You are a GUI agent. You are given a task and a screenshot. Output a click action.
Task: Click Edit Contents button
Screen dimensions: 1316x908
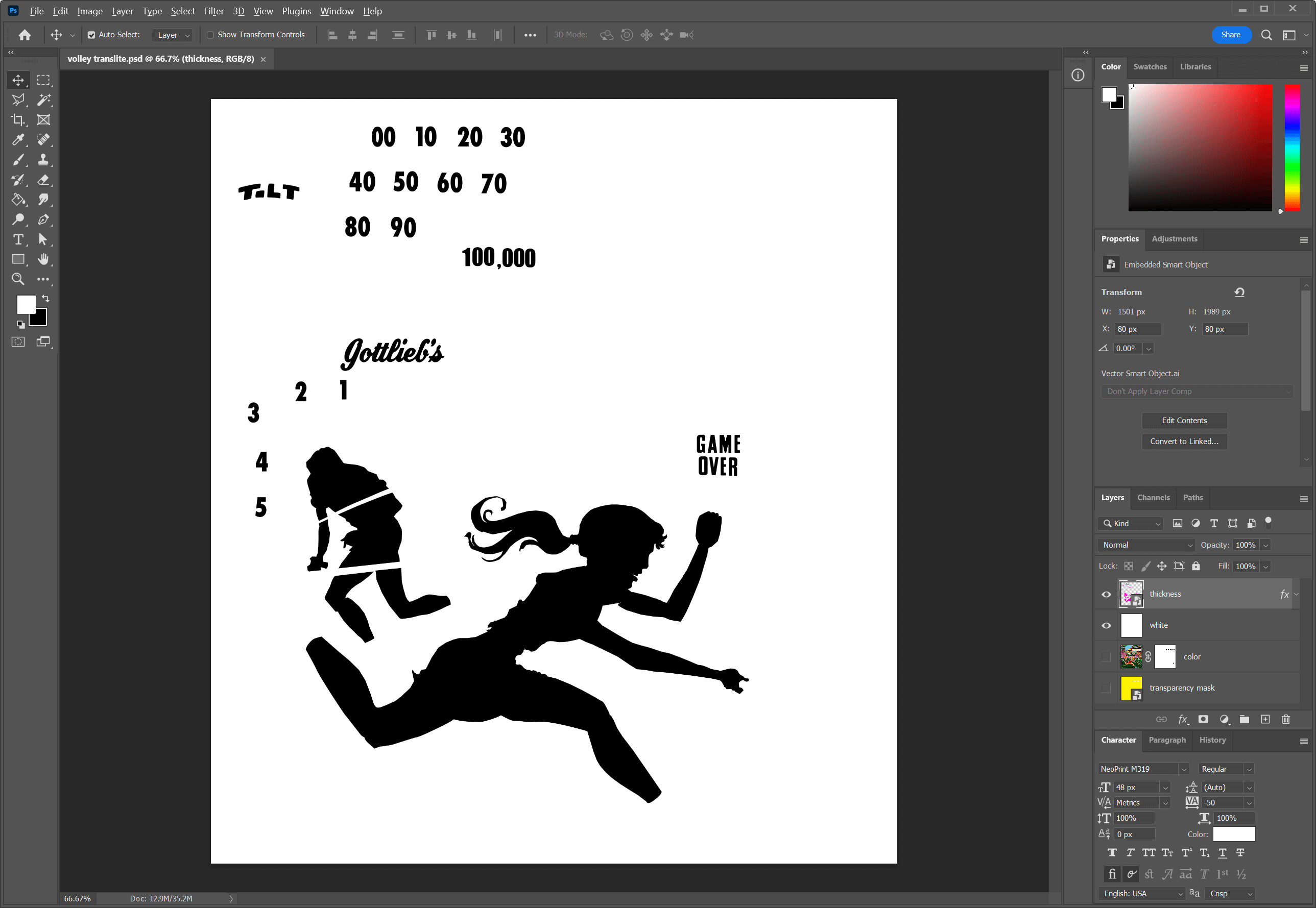click(x=1184, y=419)
